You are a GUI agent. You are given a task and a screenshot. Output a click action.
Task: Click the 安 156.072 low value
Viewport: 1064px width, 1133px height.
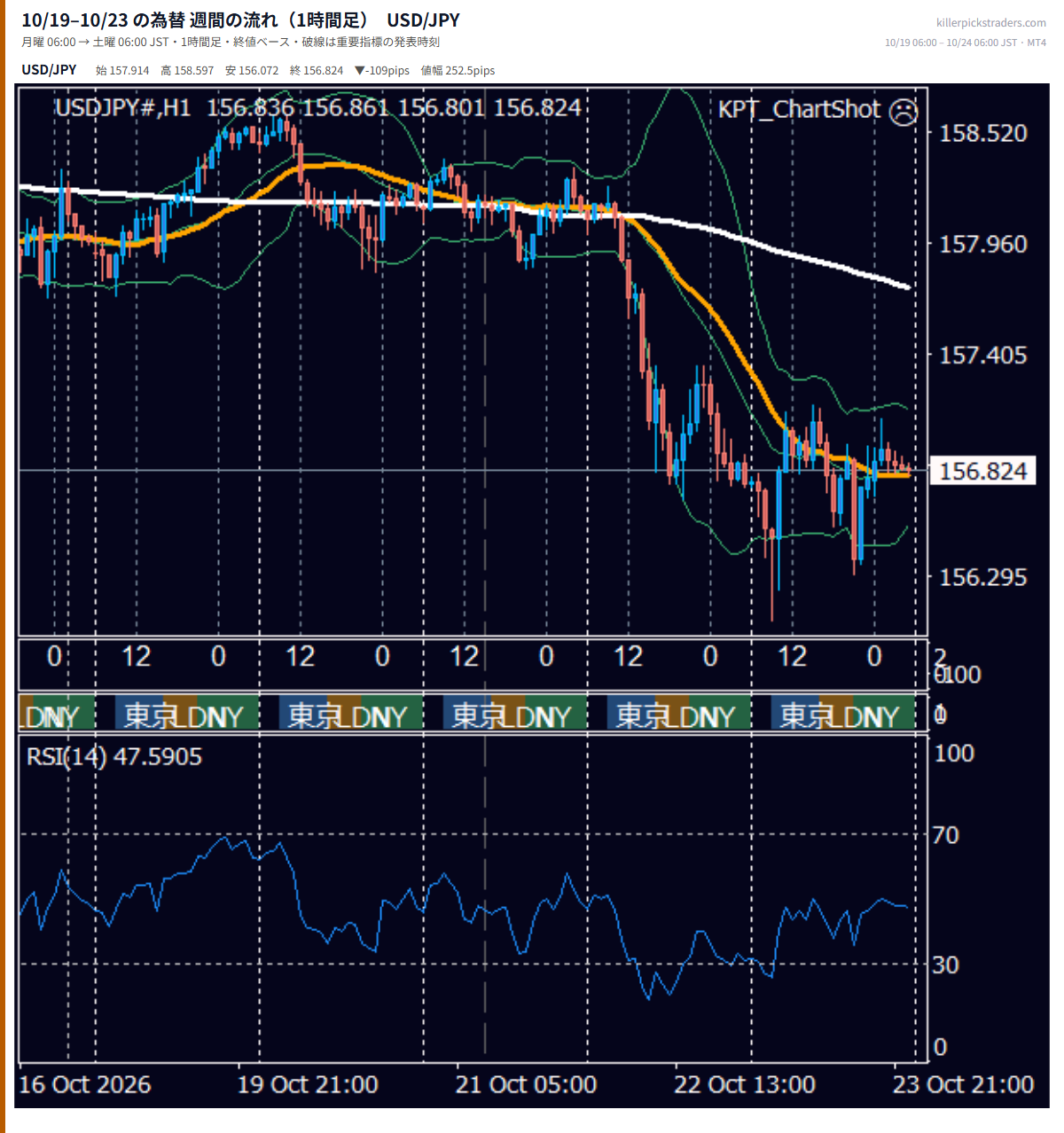(x=252, y=71)
